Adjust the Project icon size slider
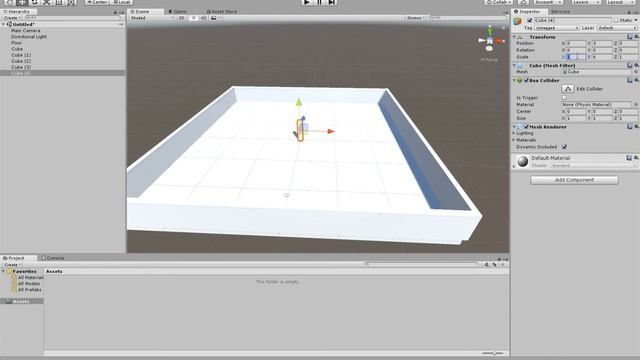 [492, 353]
